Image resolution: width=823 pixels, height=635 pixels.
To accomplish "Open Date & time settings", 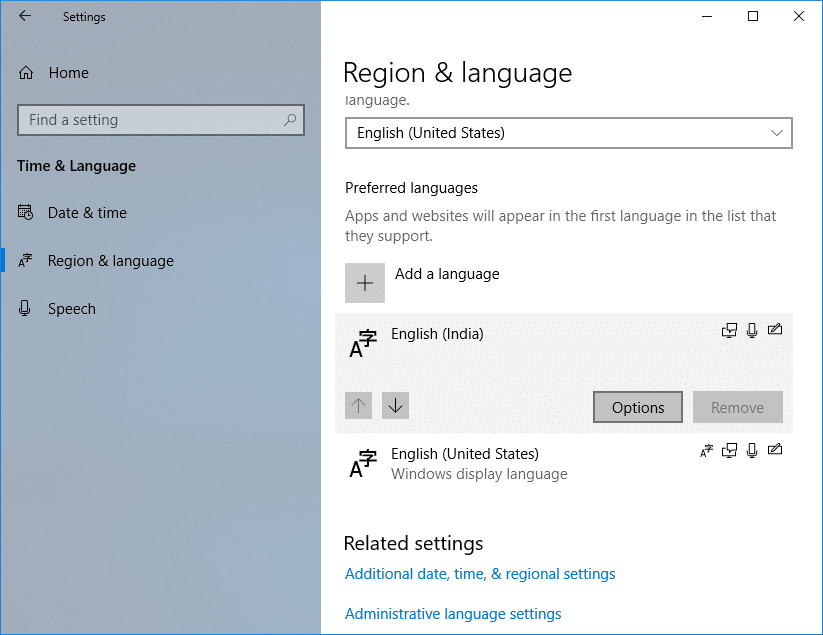I will pyautogui.click(x=85, y=212).
